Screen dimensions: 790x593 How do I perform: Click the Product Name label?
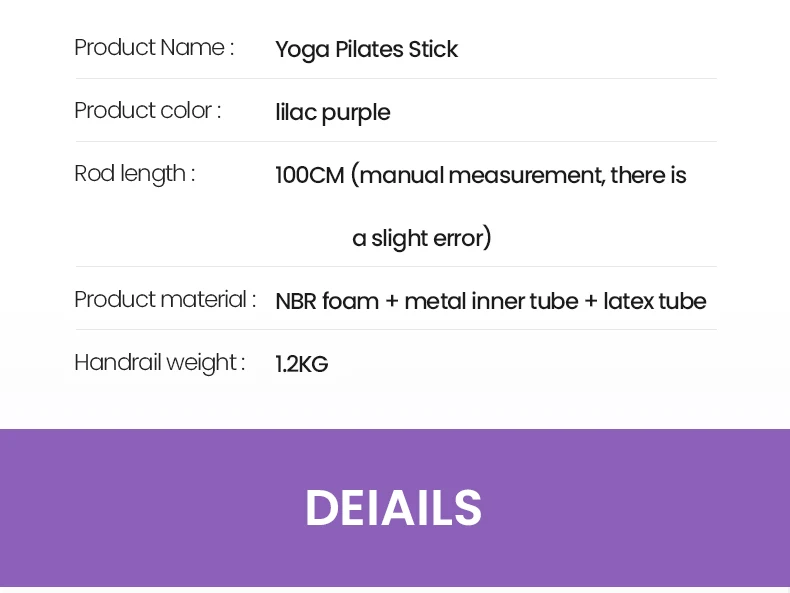point(154,48)
